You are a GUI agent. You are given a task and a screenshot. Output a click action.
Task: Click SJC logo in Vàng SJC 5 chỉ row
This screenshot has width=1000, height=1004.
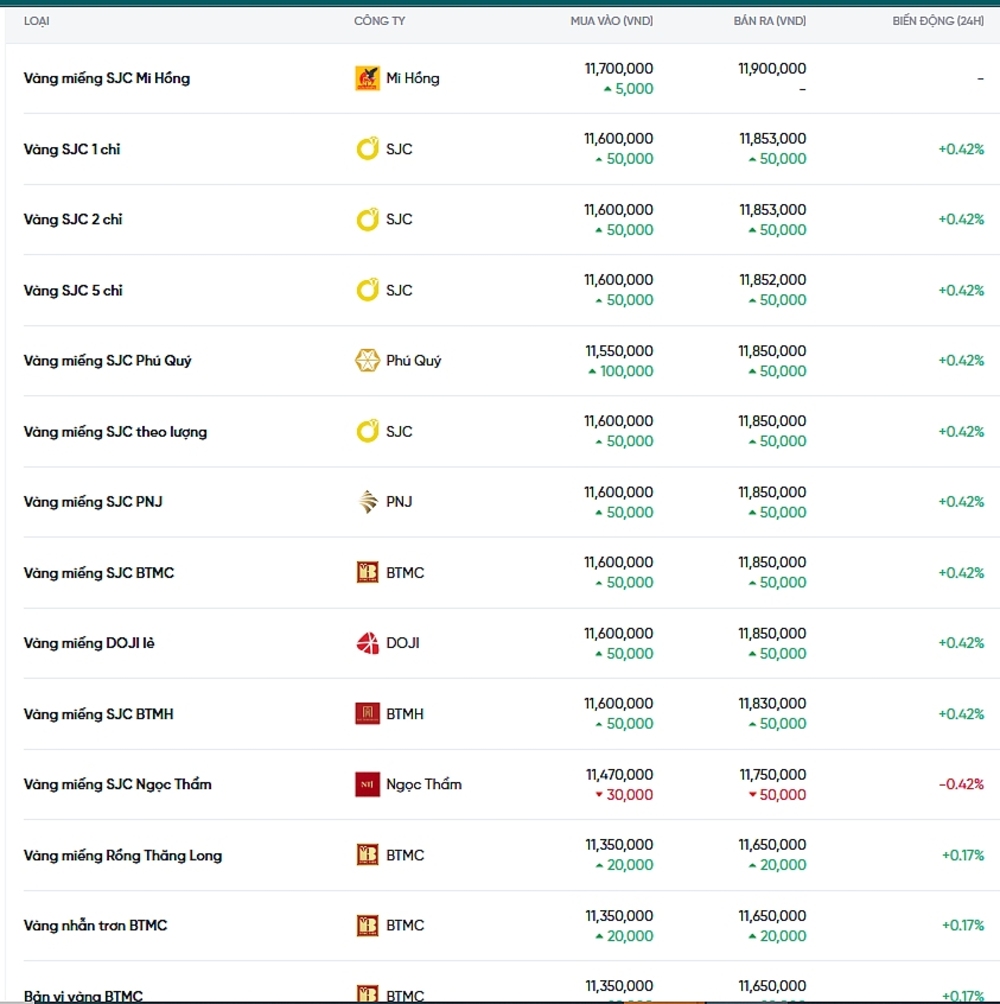(367, 291)
